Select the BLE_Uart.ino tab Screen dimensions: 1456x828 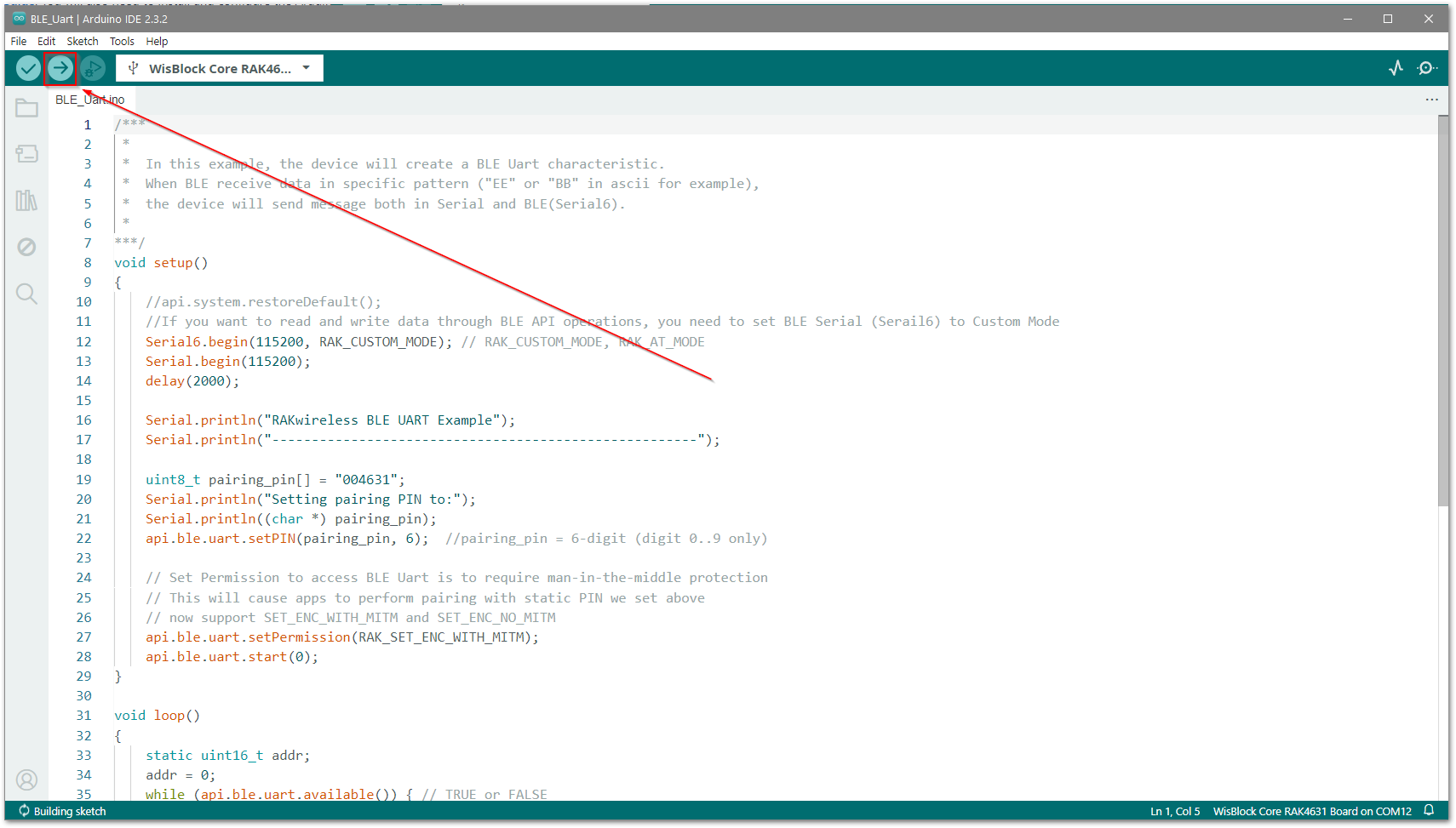[x=90, y=100]
